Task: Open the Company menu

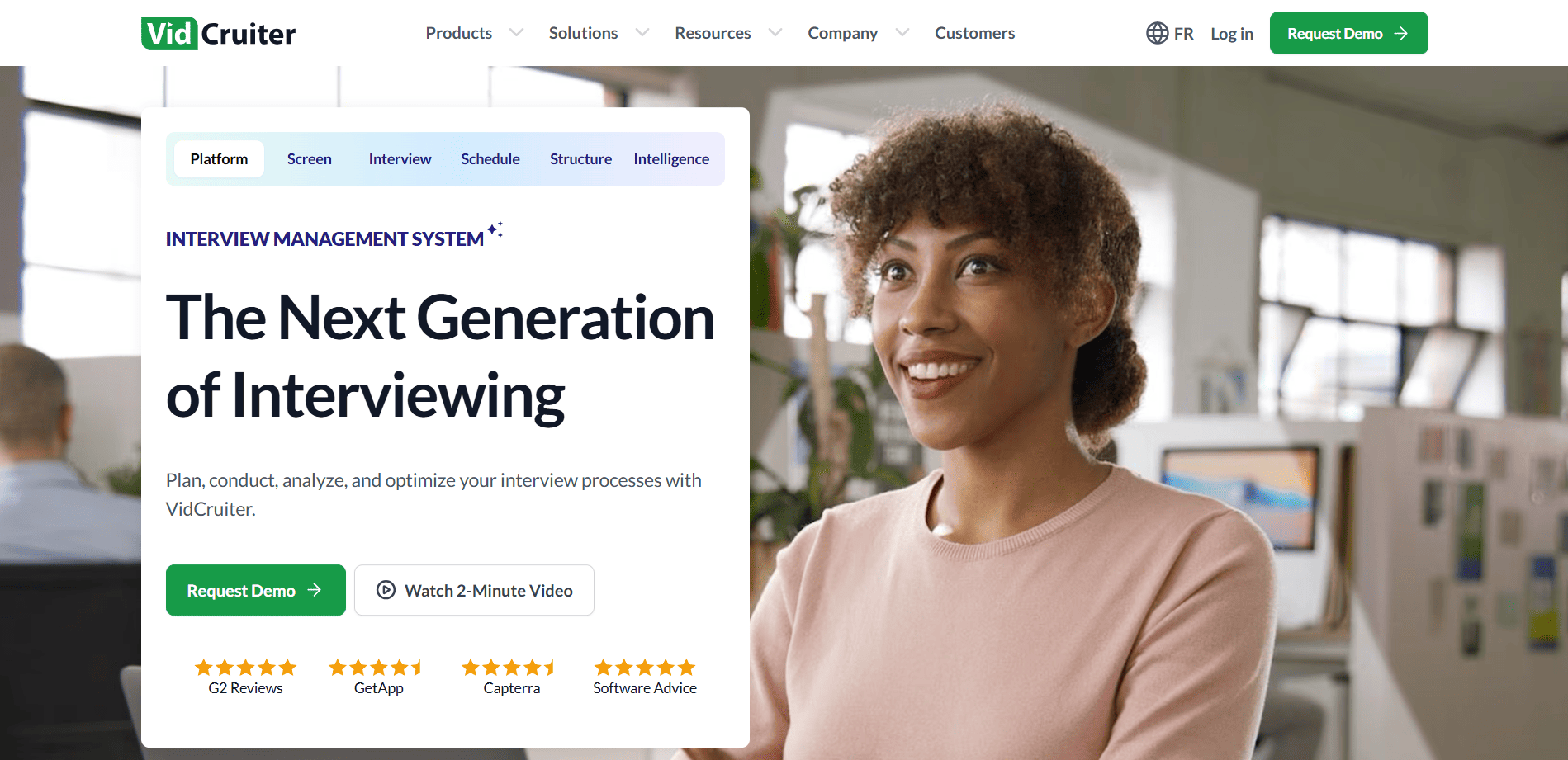Action: pos(842,33)
